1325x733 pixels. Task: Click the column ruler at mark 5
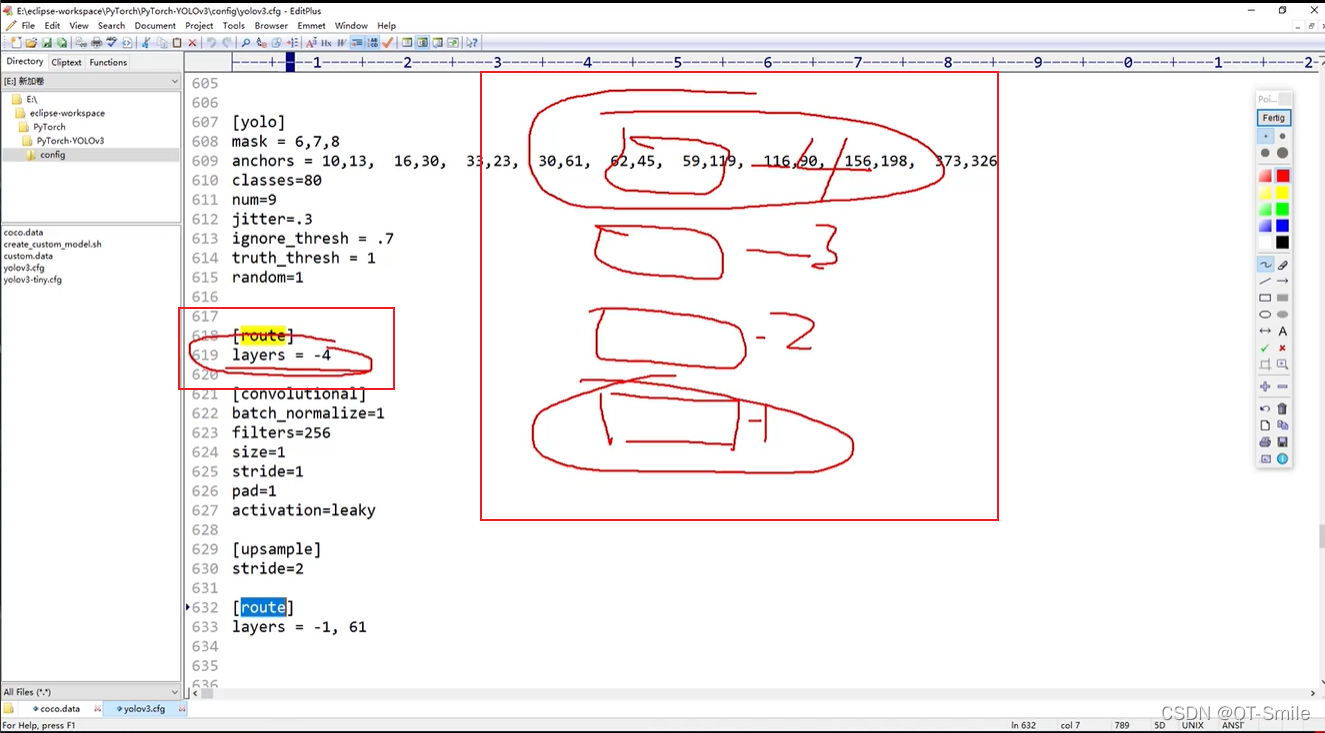point(678,62)
